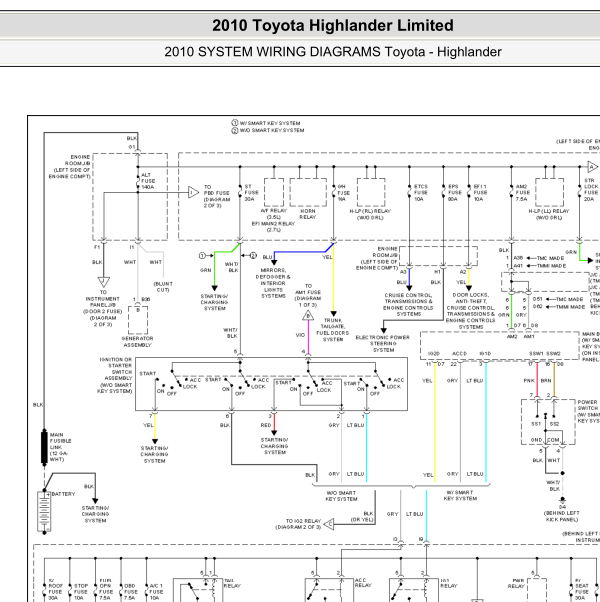The image size is (600, 602).
Task: Click the "BATTERY" label
Action: pyautogui.click(x=63, y=494)
